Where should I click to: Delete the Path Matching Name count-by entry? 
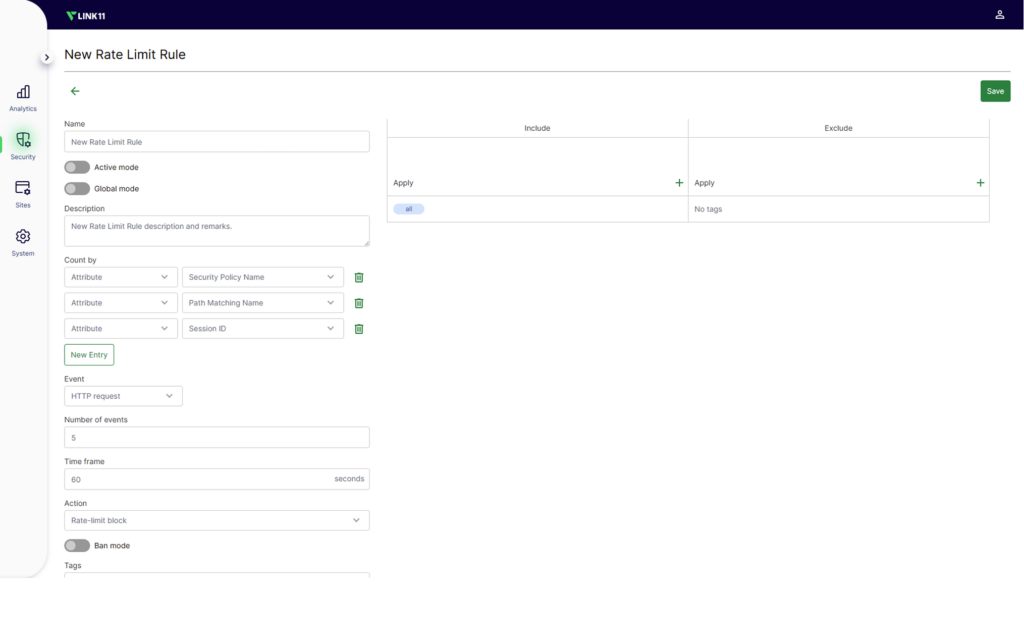(359, 303)
